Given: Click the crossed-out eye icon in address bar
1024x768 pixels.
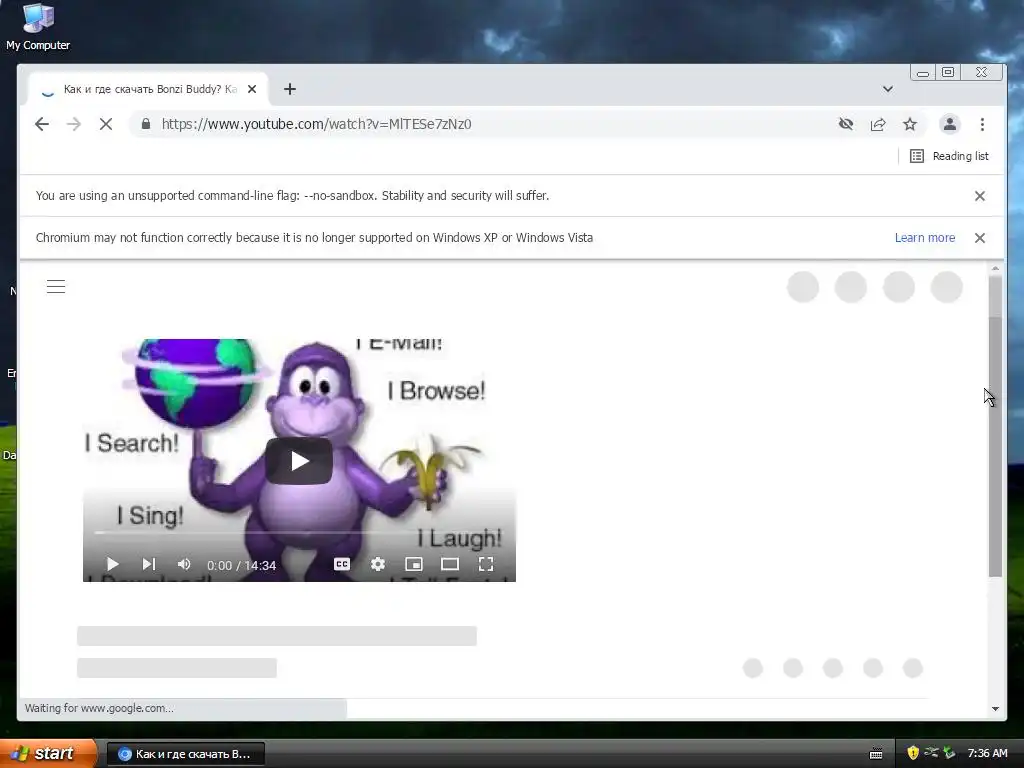Looking at the screenshot, I should [x=846, y=124].
